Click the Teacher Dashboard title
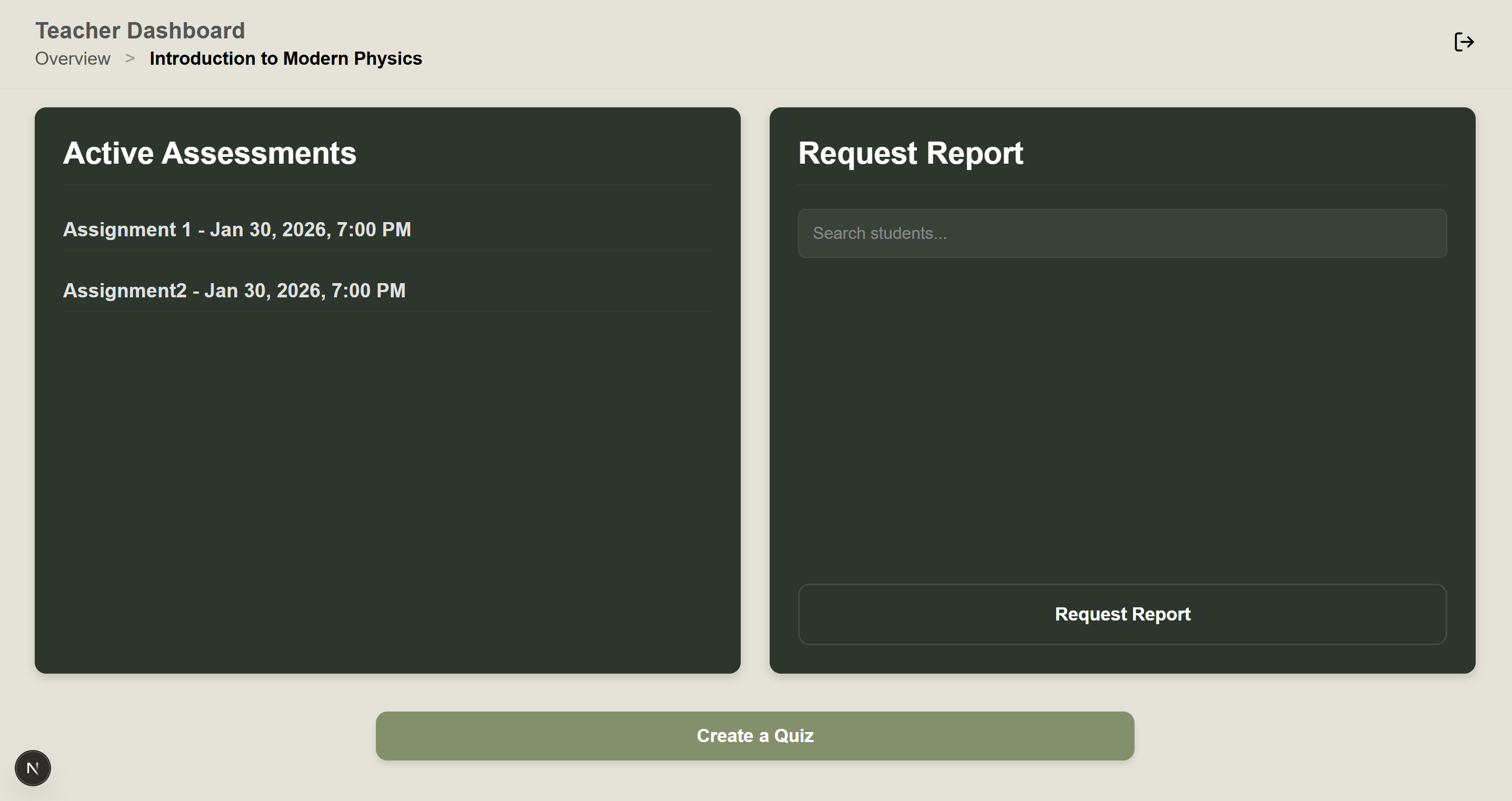 pyautogui.click(x=140, y=31)
